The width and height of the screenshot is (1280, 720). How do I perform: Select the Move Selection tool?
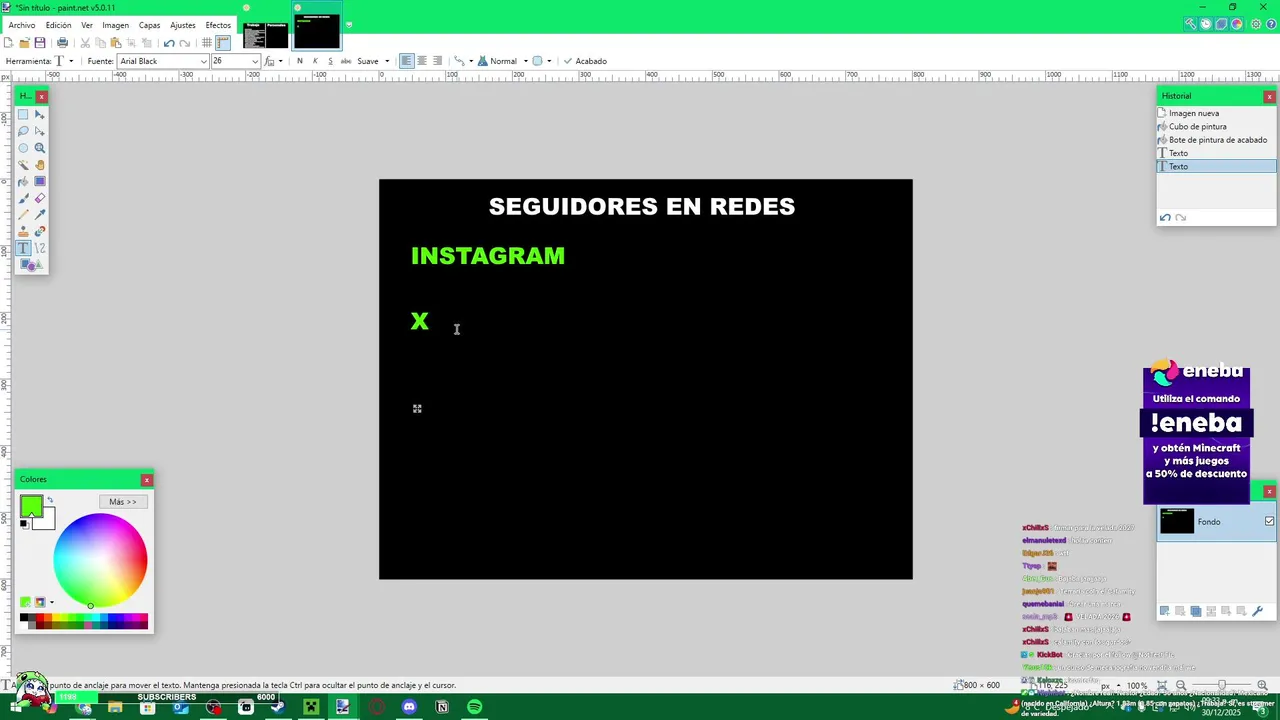40,131
